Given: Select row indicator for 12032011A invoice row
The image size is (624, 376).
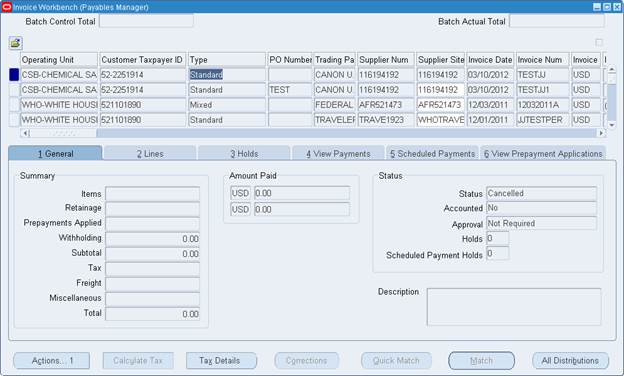Looking at the screenshot, I should tap(14, 105).
